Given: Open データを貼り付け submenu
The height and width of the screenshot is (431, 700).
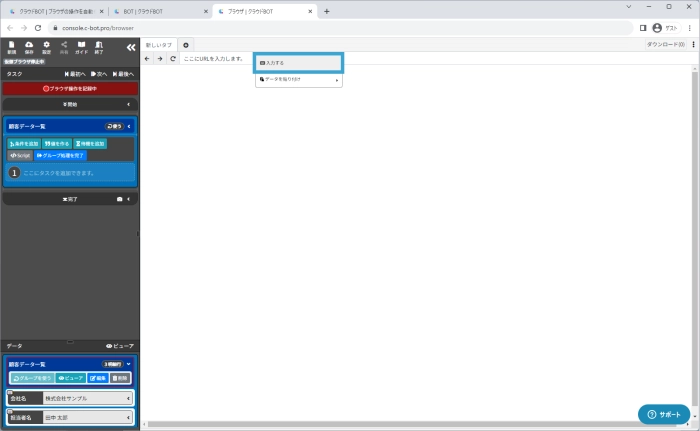Looking at the screenshot, I should tap(298, 80).
